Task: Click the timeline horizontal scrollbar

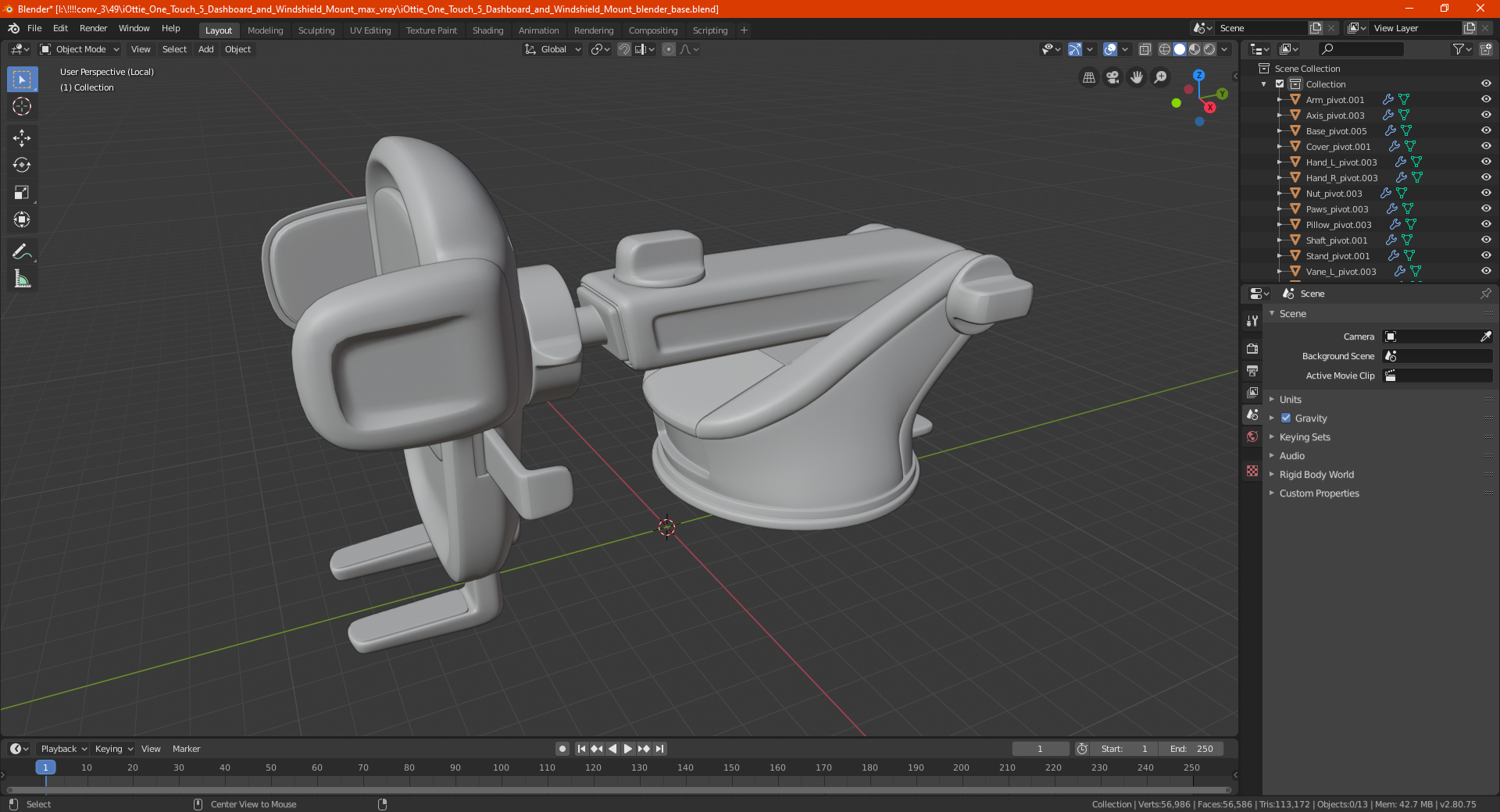Action: pyautogui.click(x=617, y=790)
